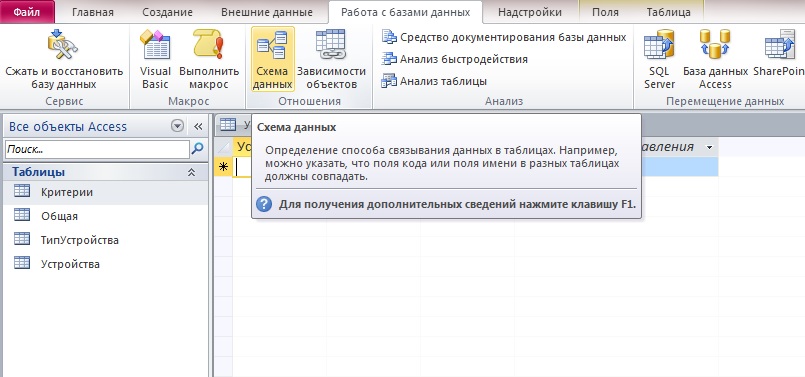Click Зависимости объектов icon

[x=331, y=60]
